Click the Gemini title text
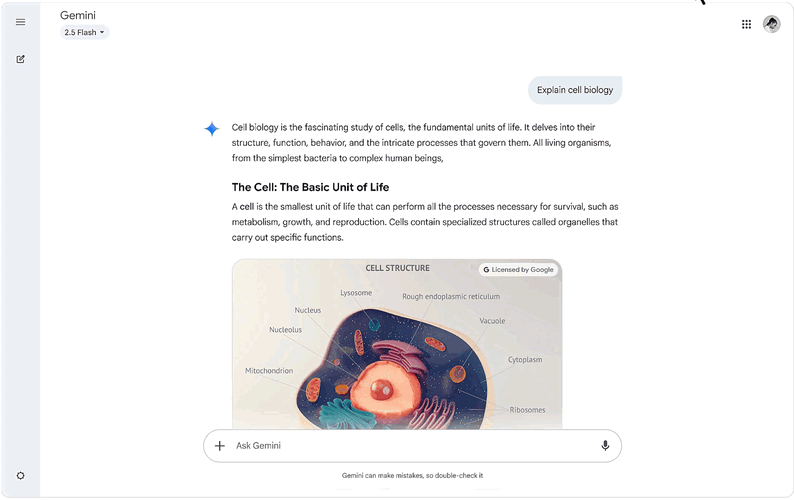794x500 pixels. click(78, 15)
